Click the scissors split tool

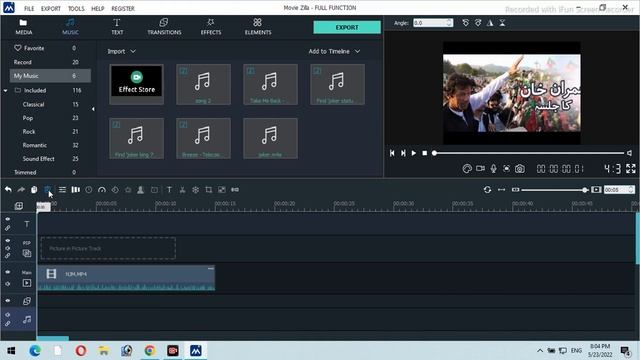(182, 190)
